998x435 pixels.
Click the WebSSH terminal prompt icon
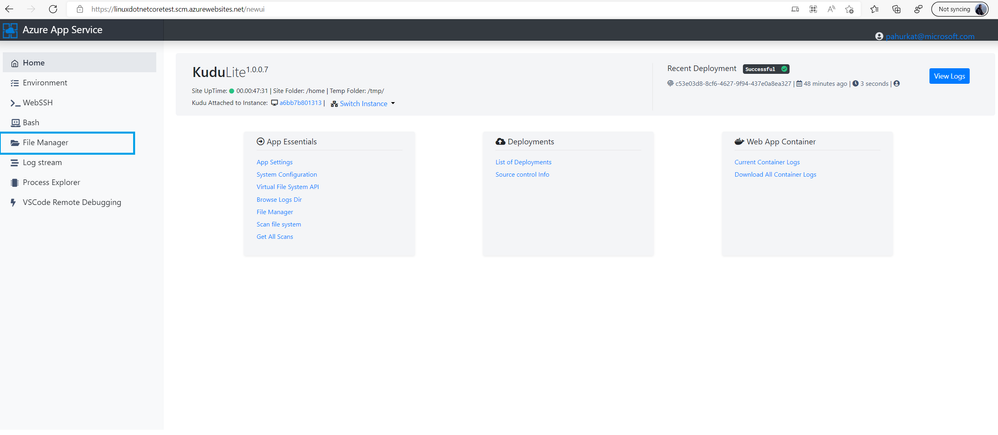click(x=15, y=103)
